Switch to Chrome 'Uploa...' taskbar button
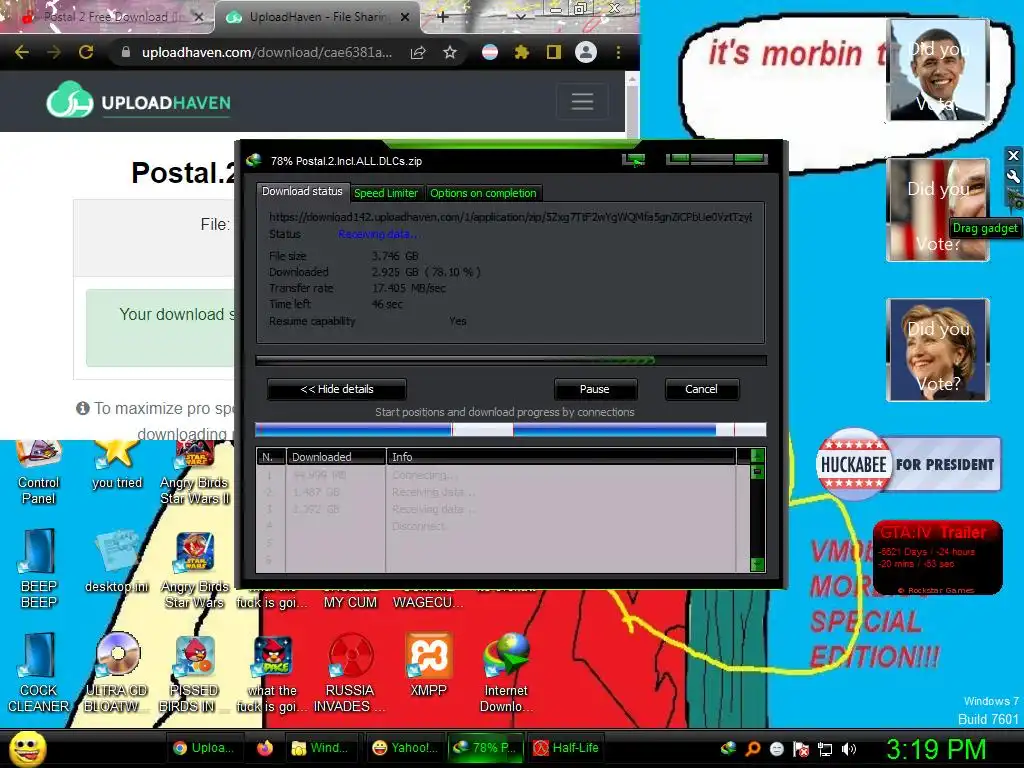This screenshot has height=768, width=1024. click(204, 748)
